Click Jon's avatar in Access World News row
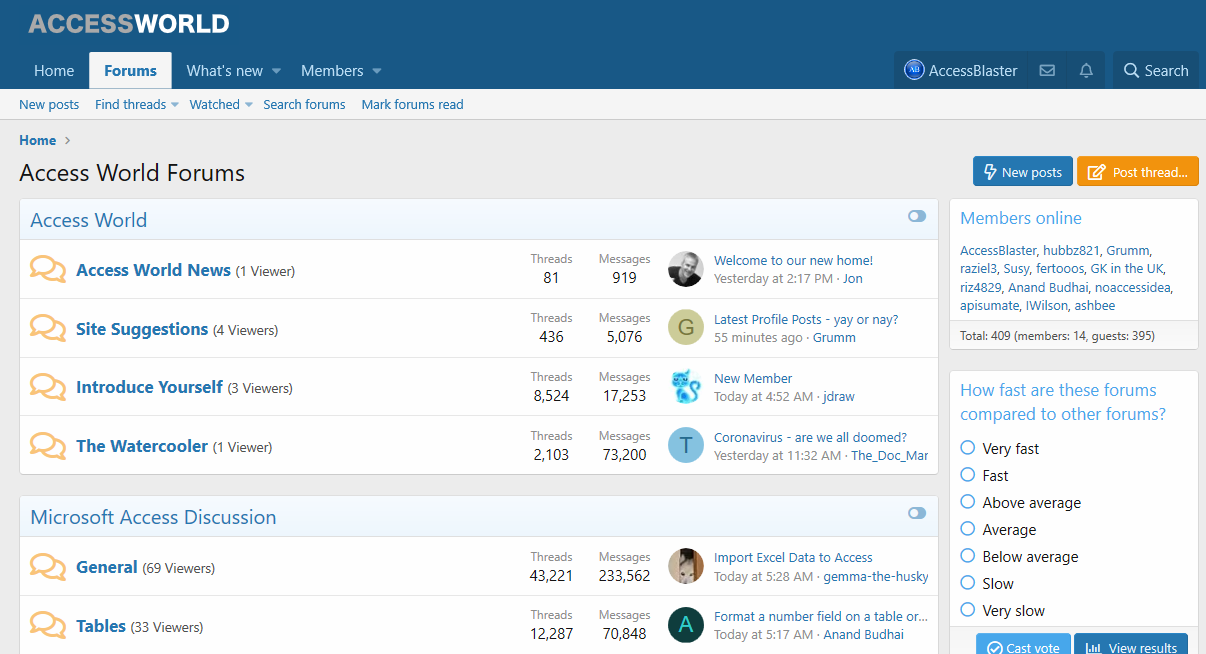 coord(686,269)
